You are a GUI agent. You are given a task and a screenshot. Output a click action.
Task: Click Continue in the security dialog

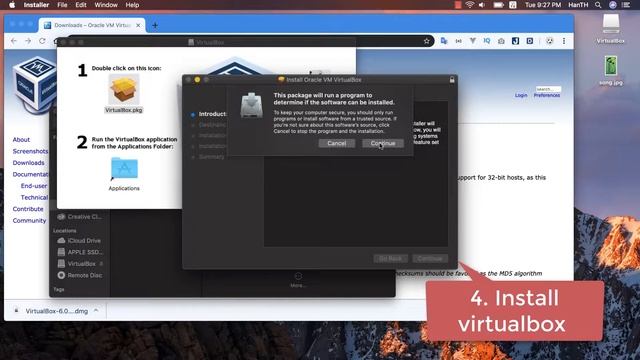pyautogui.click(x=383, y=143)
